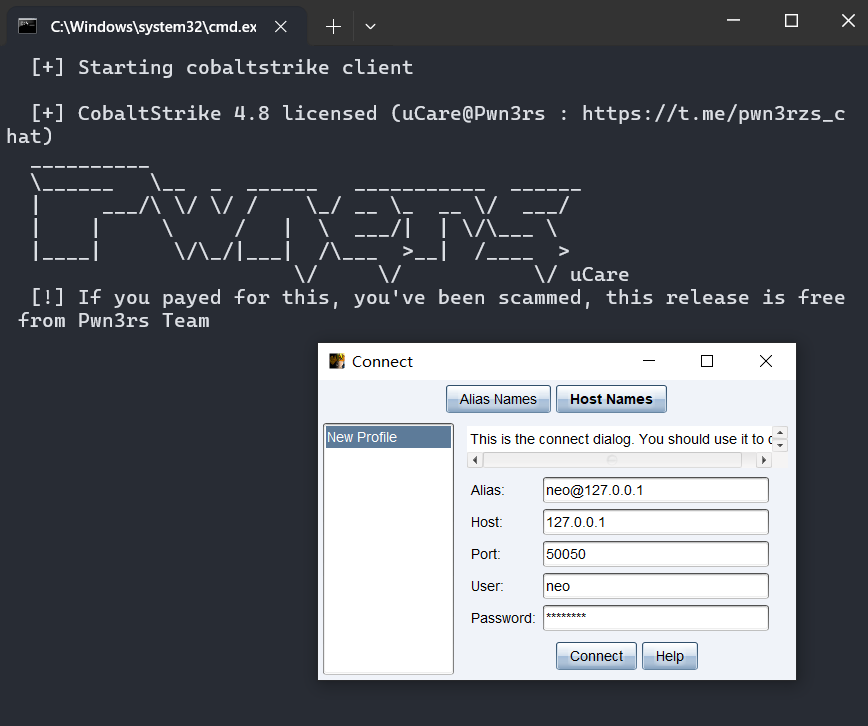Image resolution: width=868 pixels, height=726 pixels.
Task: Minimize the terminal window
Action: (733, 21)
